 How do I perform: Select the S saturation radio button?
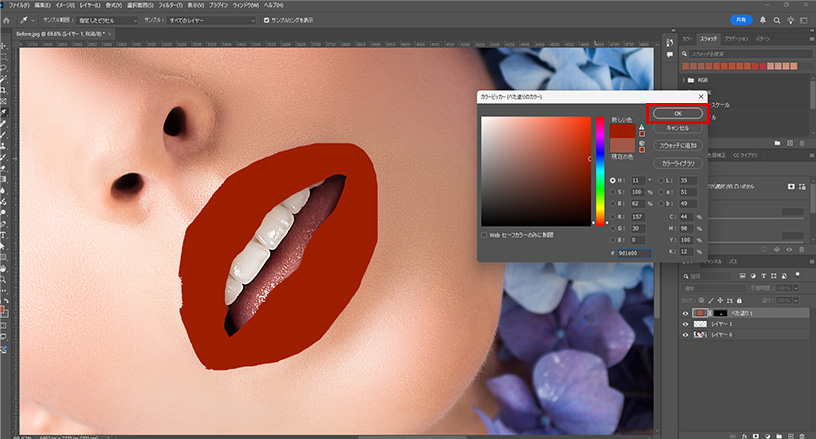point(613,190)
